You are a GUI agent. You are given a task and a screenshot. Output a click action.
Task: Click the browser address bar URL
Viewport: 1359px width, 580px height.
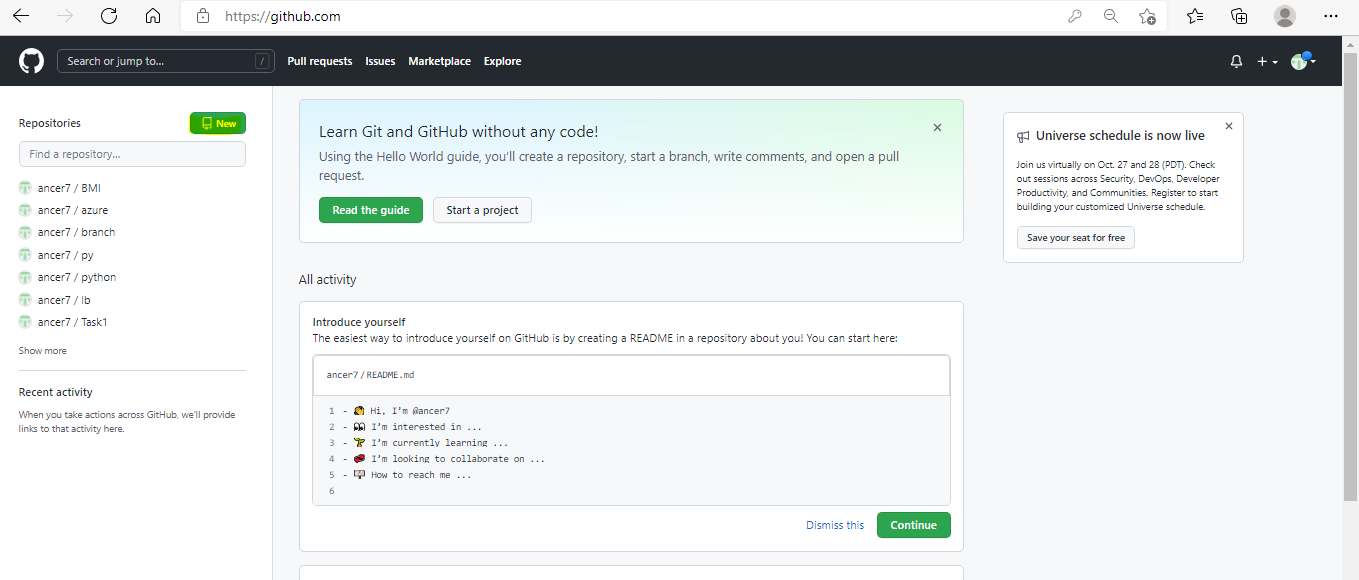pyautogui.click(x=283, y=17)
